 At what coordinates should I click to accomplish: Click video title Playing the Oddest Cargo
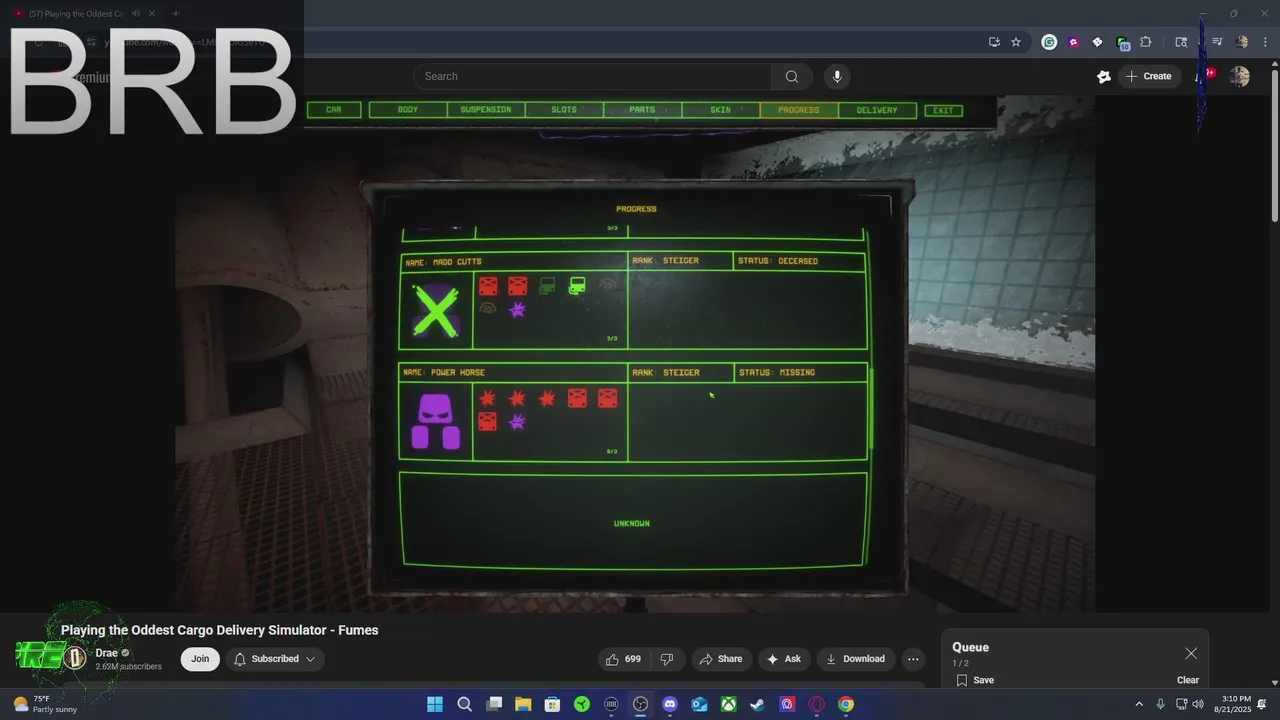pos(220,630)
